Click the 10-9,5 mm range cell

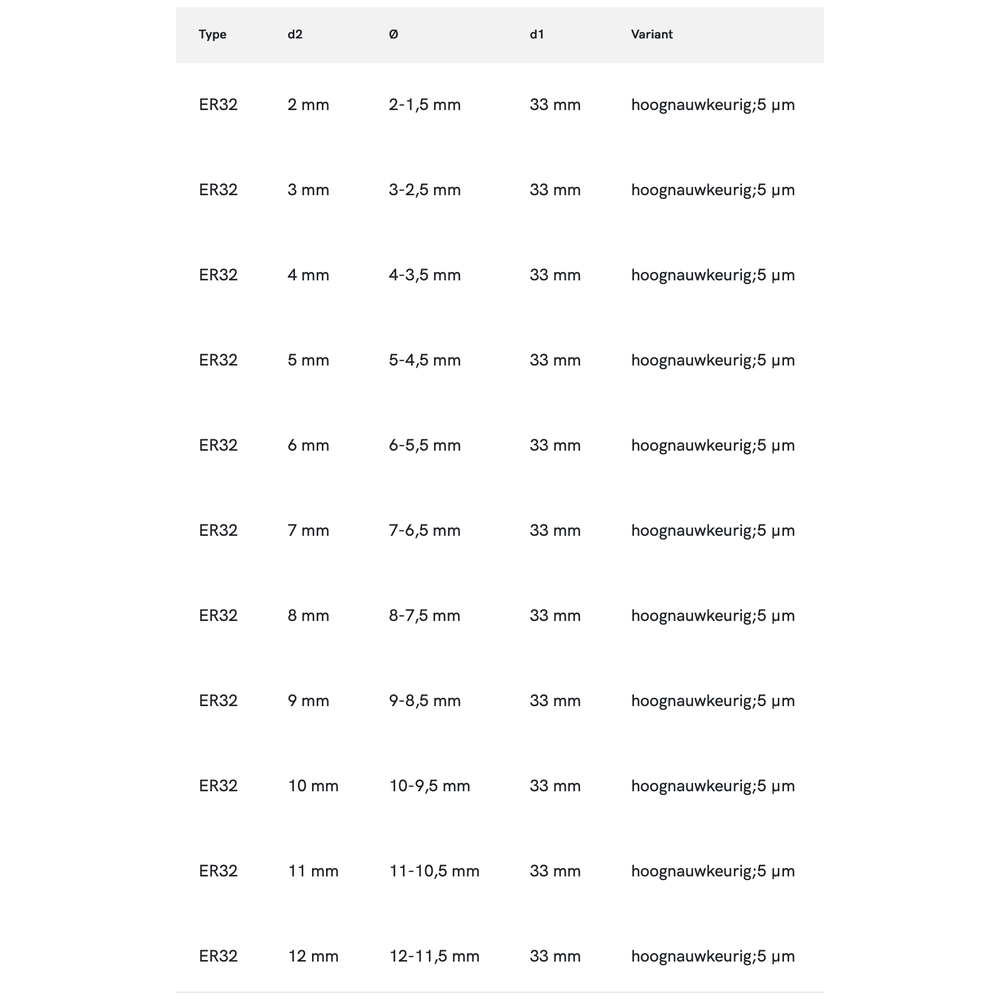tap(429, 786)
